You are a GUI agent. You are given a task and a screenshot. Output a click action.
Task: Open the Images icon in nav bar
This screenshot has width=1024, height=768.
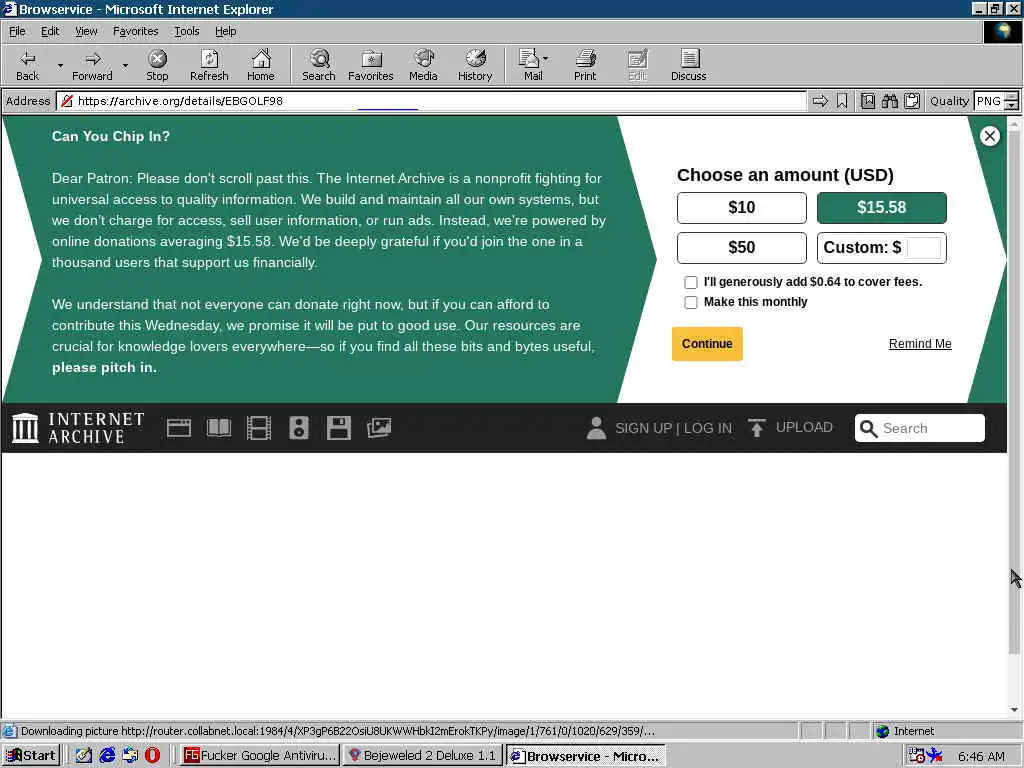(379, 428)
